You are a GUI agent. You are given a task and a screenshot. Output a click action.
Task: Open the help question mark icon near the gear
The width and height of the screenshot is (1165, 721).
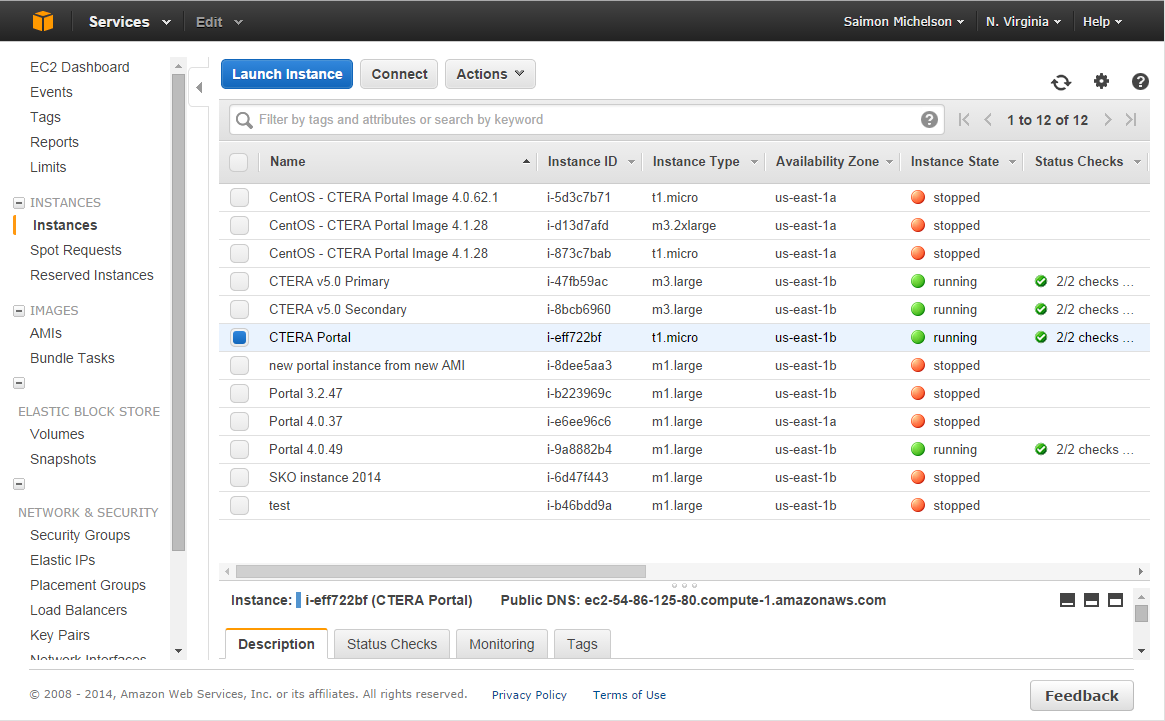point(1140,82)
